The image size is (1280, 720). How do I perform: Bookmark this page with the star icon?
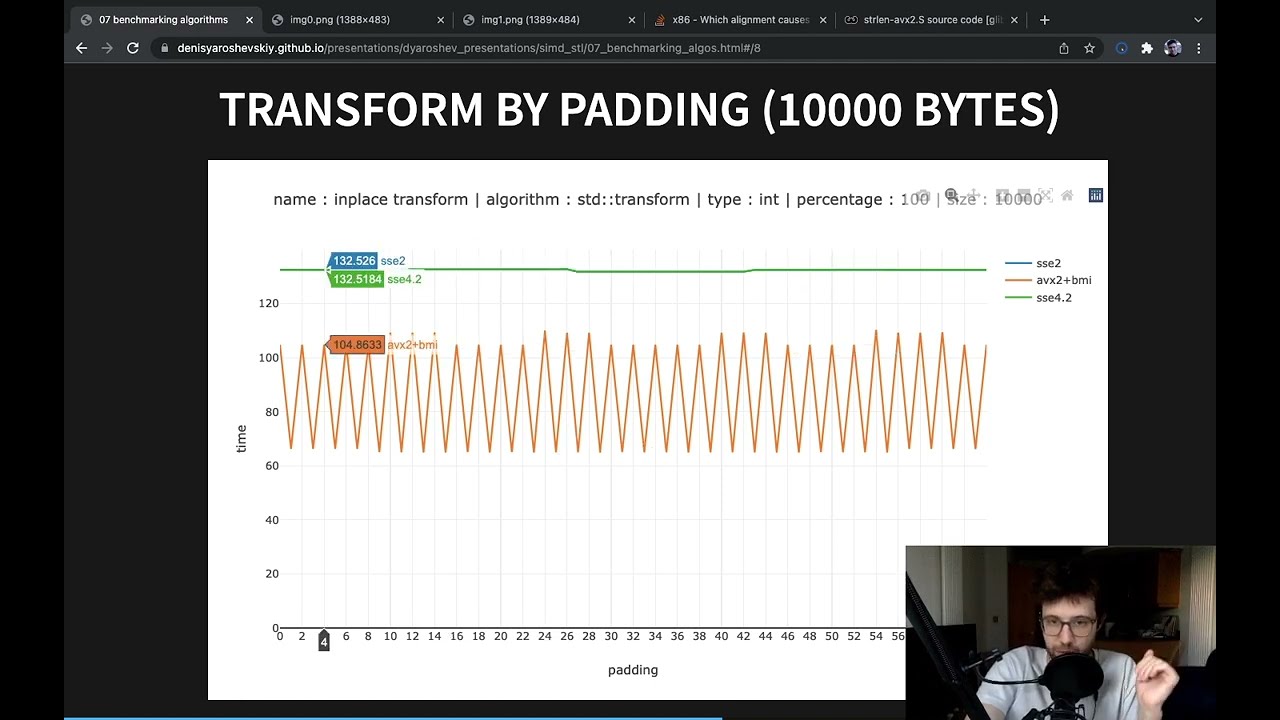pos(1089,48)
